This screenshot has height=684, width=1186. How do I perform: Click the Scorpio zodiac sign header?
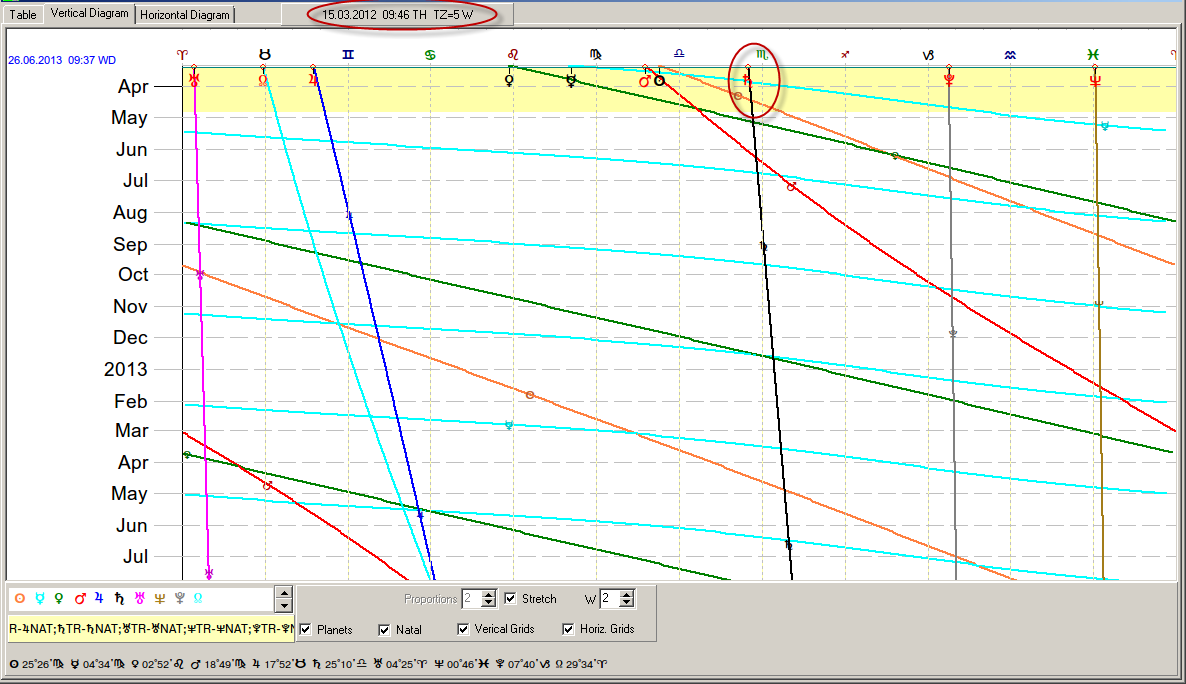point(761,53)
